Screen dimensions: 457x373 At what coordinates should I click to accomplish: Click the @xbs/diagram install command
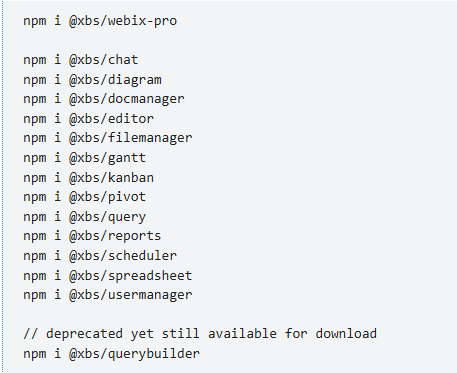92,80
